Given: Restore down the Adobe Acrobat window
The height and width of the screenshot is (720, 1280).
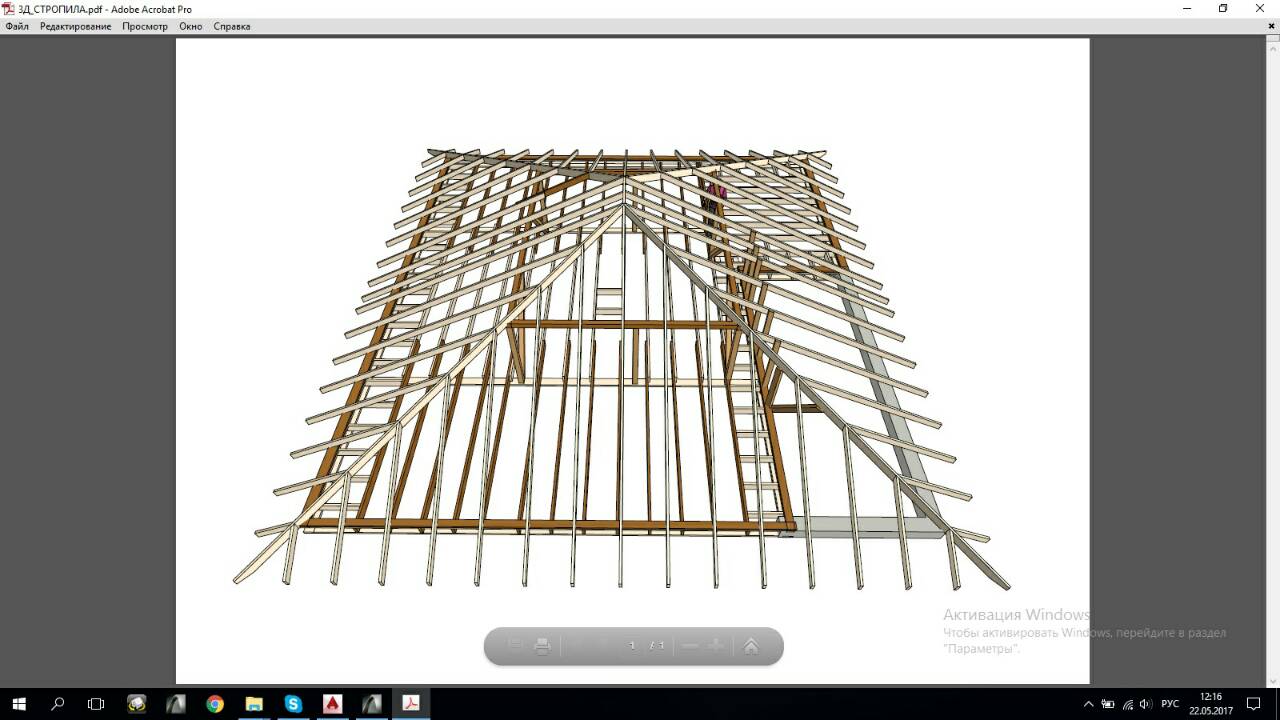Looking at the screenshot, I should (1223, 8).
